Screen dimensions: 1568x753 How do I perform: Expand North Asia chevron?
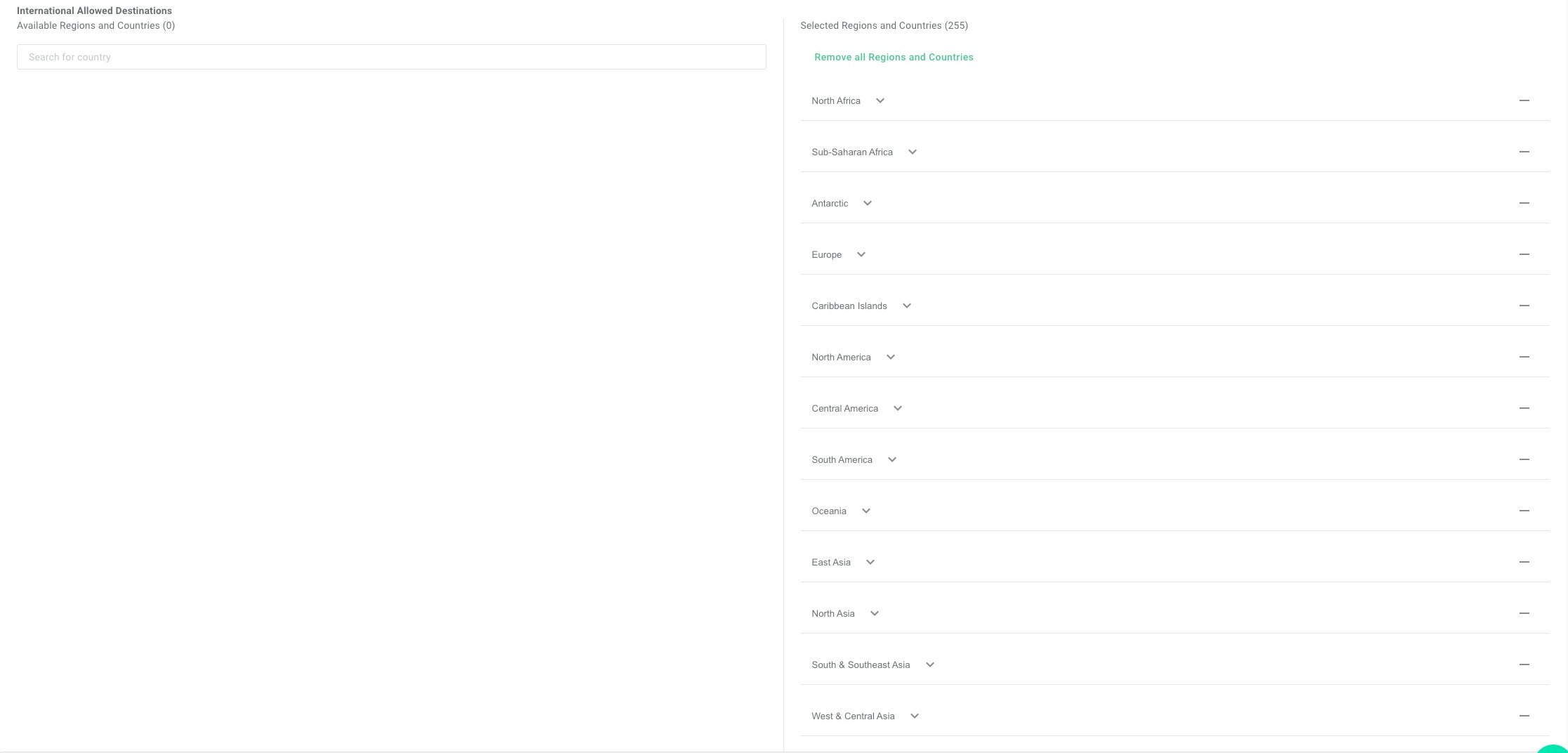[874, 613]
